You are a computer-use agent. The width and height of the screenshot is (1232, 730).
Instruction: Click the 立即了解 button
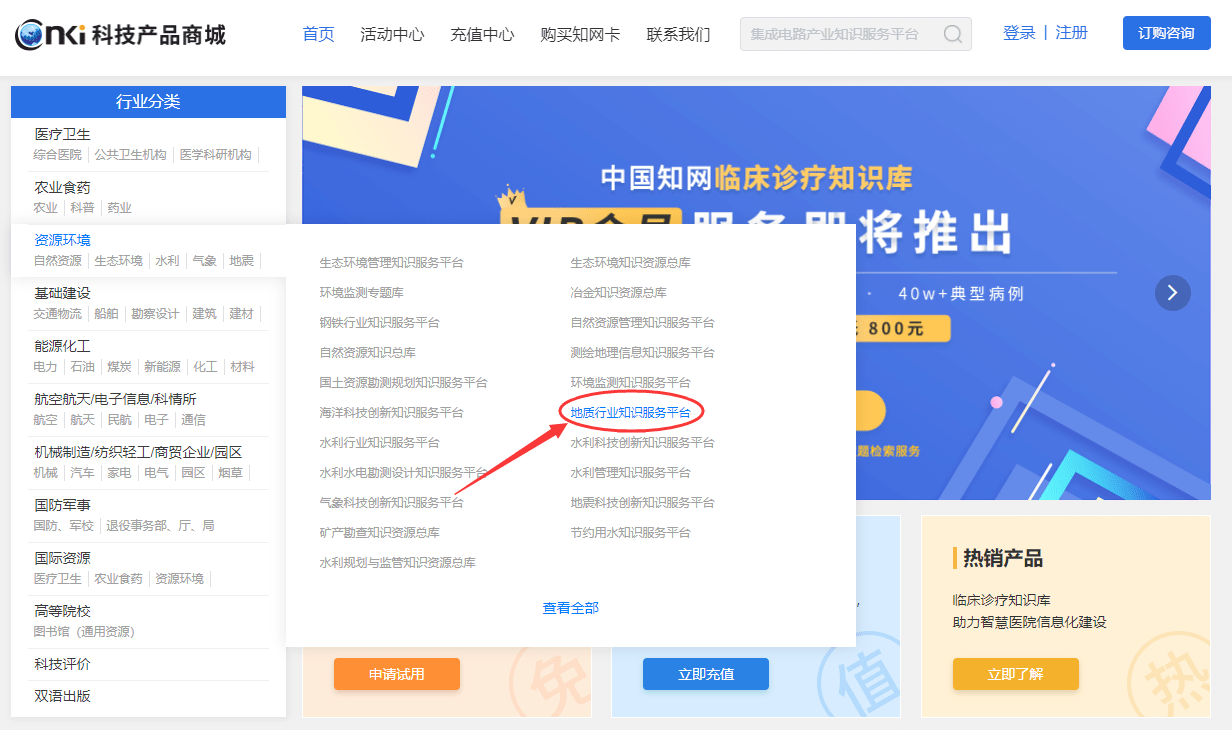tap(1015, 674)
